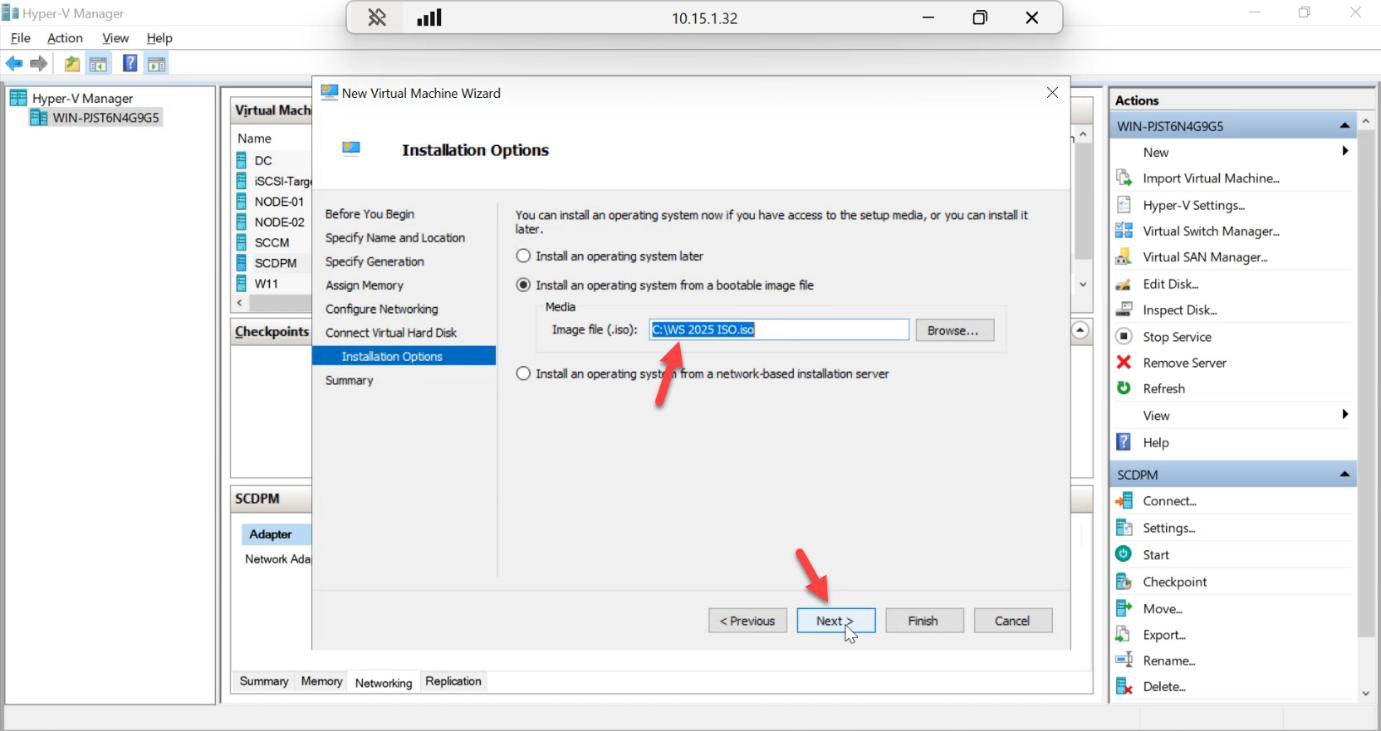Select the SCCM virtual machine row
Screen dimensions: 1381x731
pos(272,242)
